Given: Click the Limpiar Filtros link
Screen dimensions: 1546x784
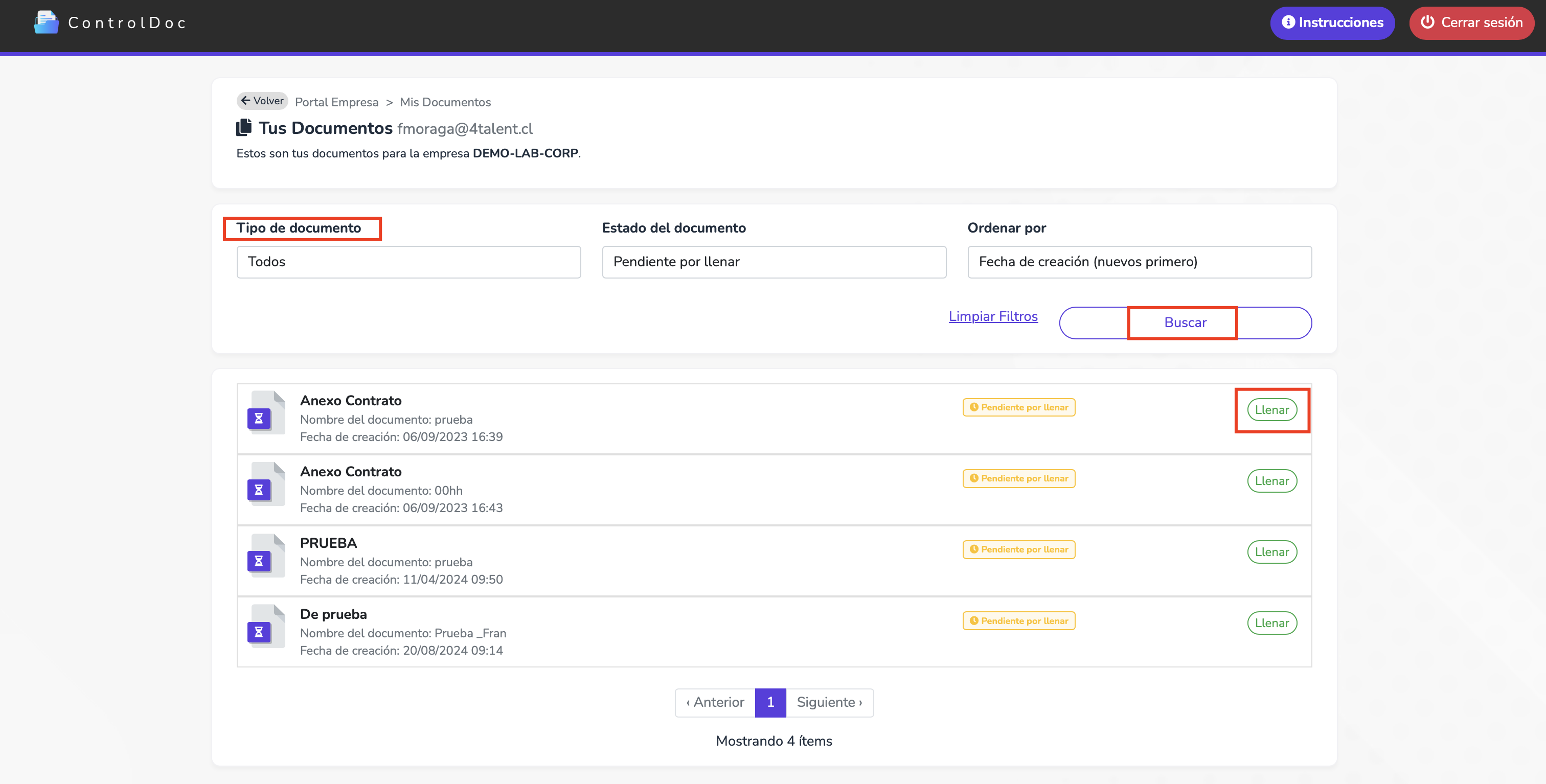Looking at the screenshot, I should click(993, 316).
